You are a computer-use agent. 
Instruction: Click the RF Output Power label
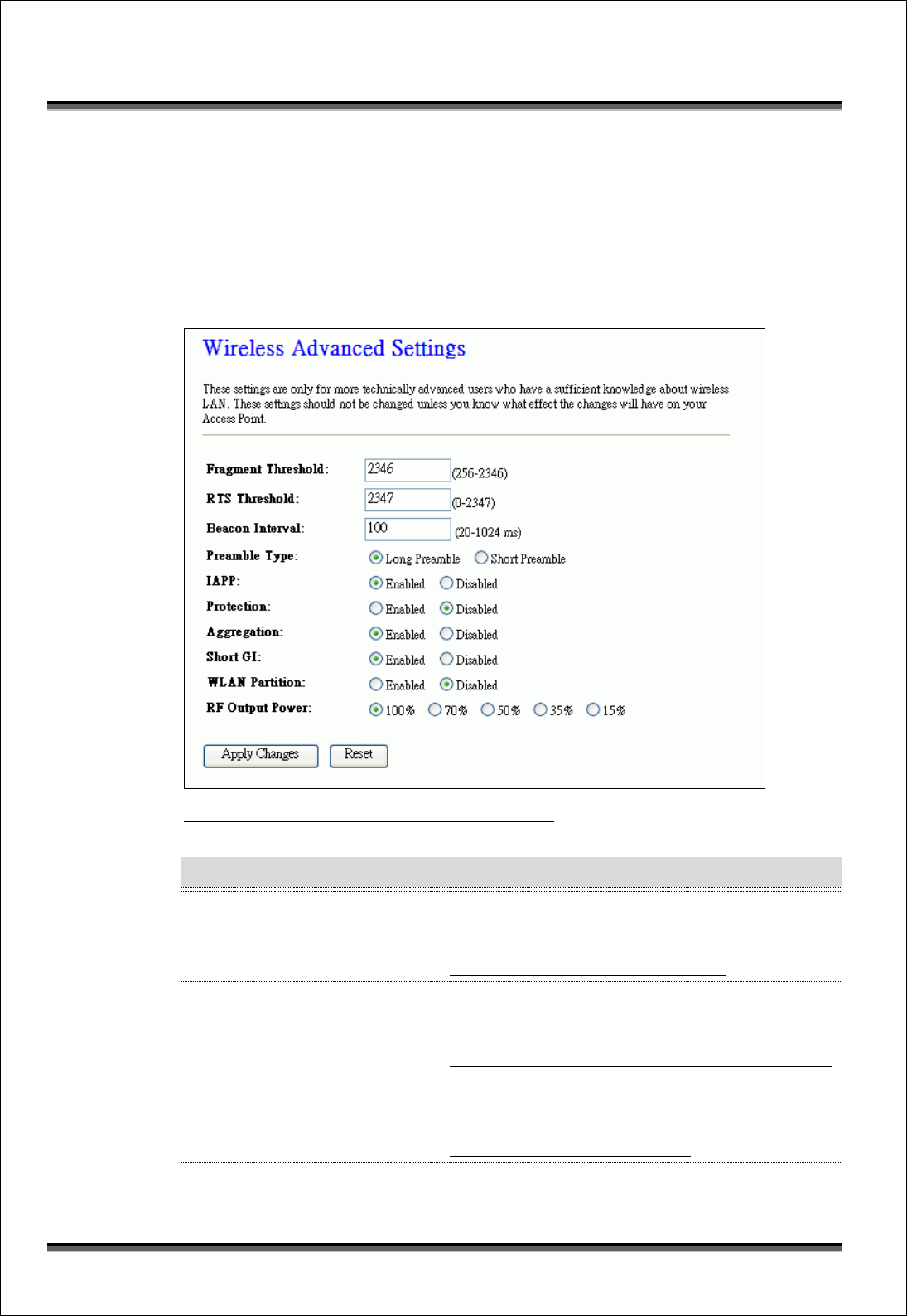coord(259,708)
